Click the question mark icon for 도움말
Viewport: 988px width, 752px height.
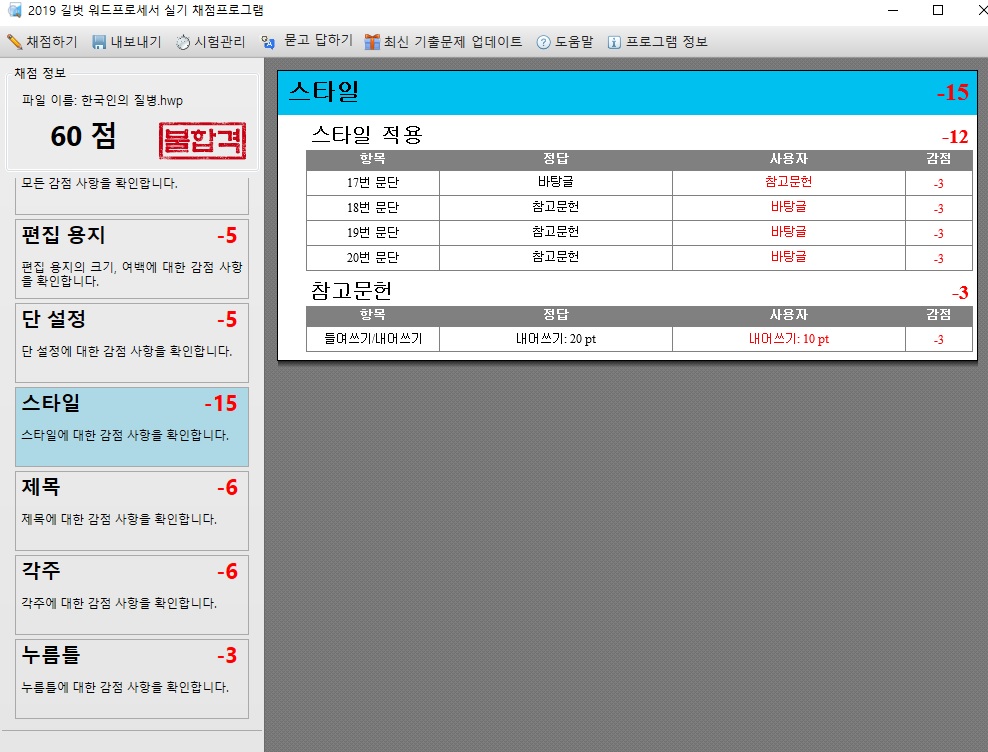[x=543, y=42]
